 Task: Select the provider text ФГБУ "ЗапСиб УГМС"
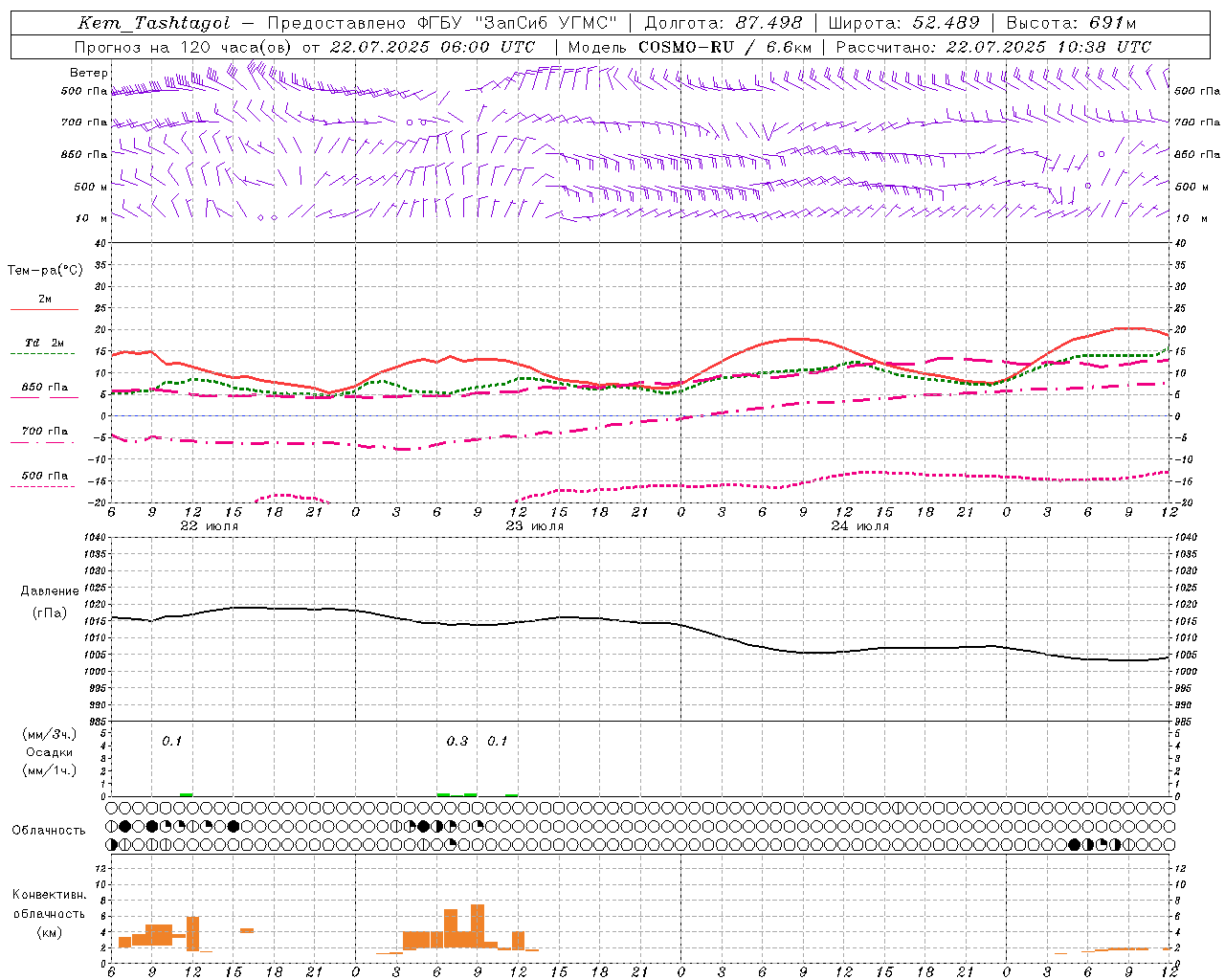[517, 23]
